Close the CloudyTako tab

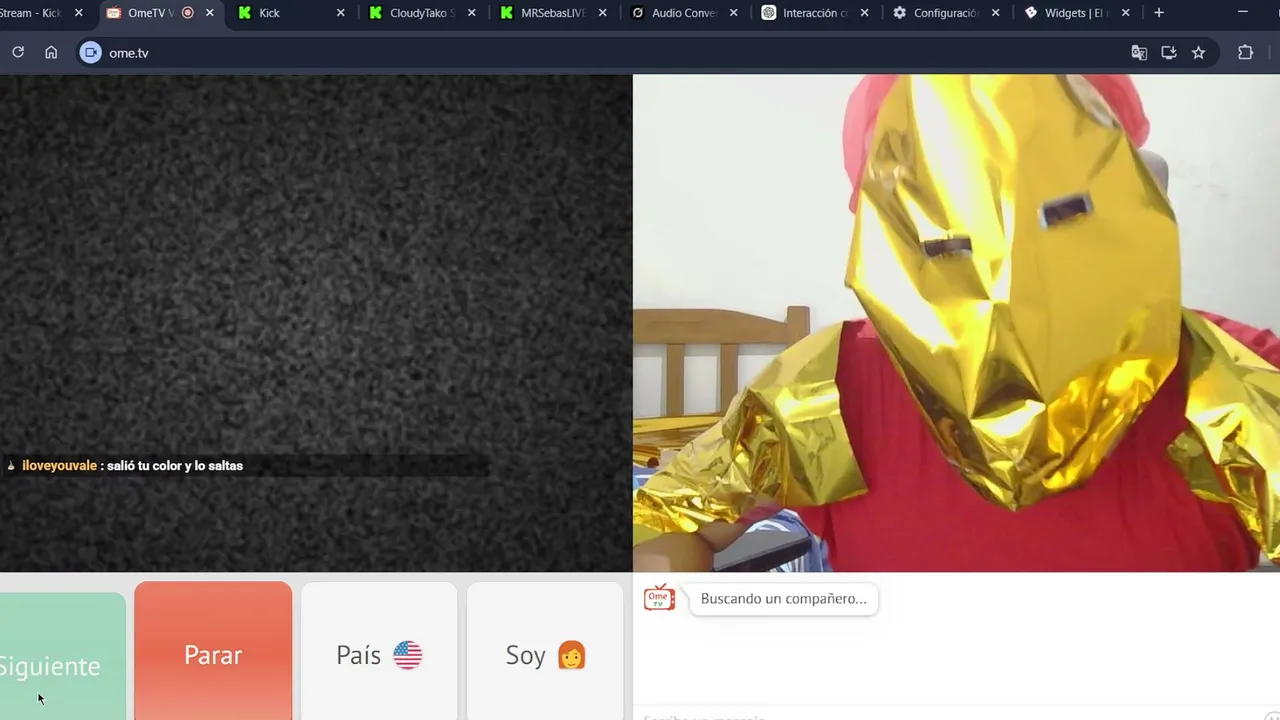click(x=471, y=13)
